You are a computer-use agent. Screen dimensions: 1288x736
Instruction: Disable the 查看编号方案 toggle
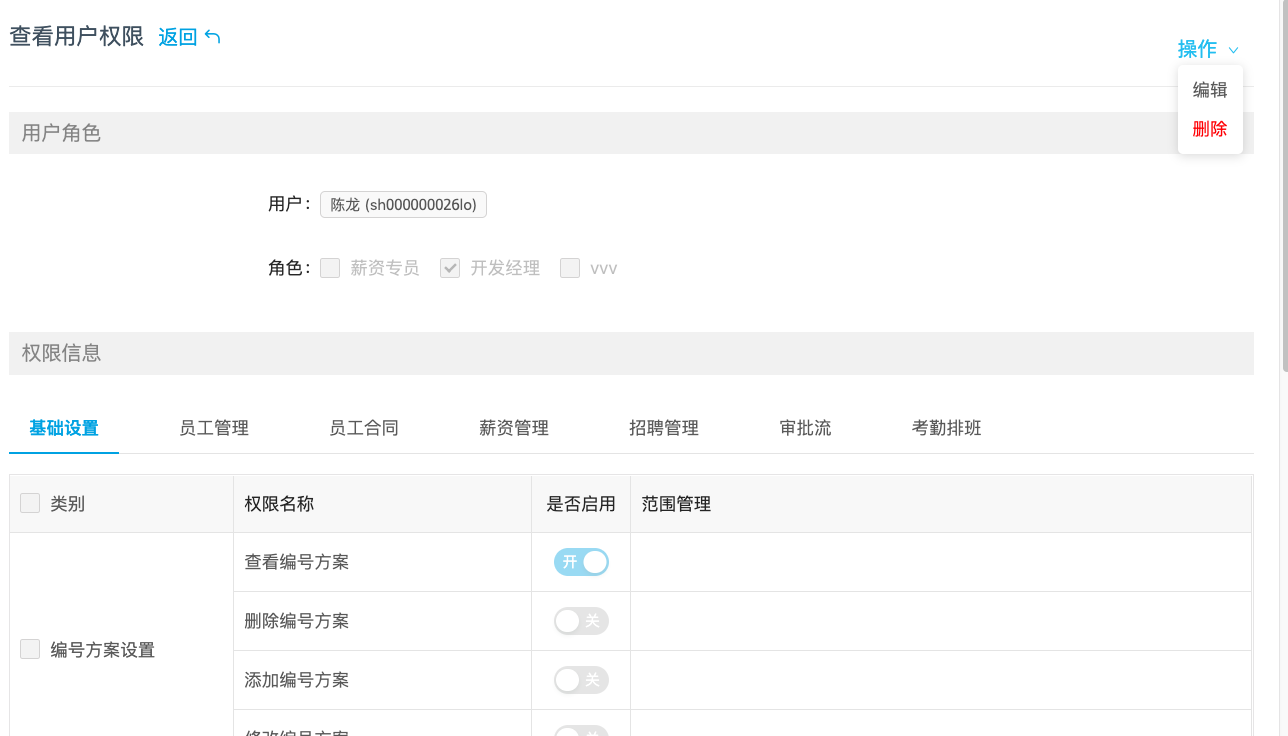[x=581, y=562]
